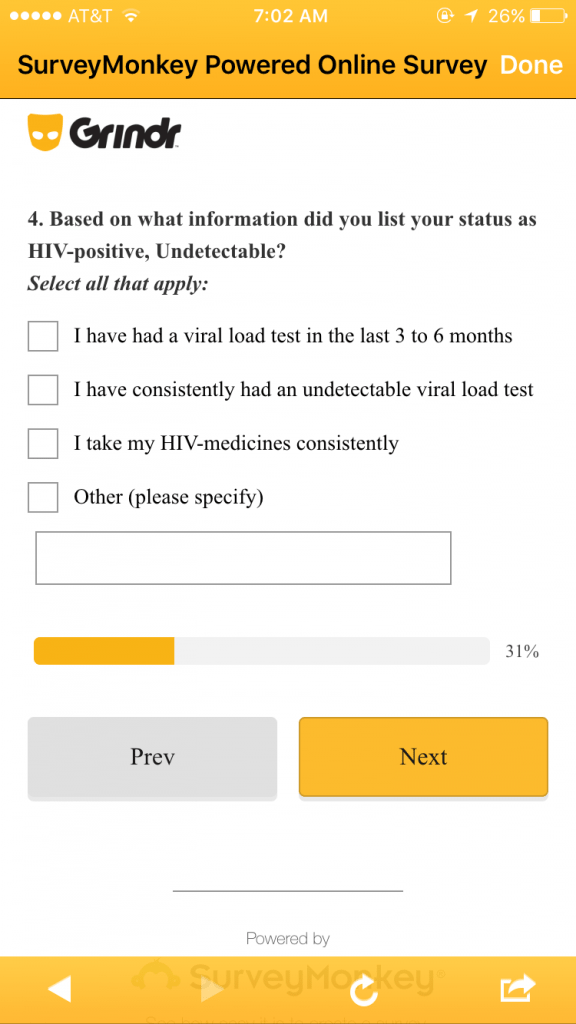Image resolution: width=576 pixels, height=1024 pixels.
Task: Tap the battery icon in status bar
Action: (547, 16)
